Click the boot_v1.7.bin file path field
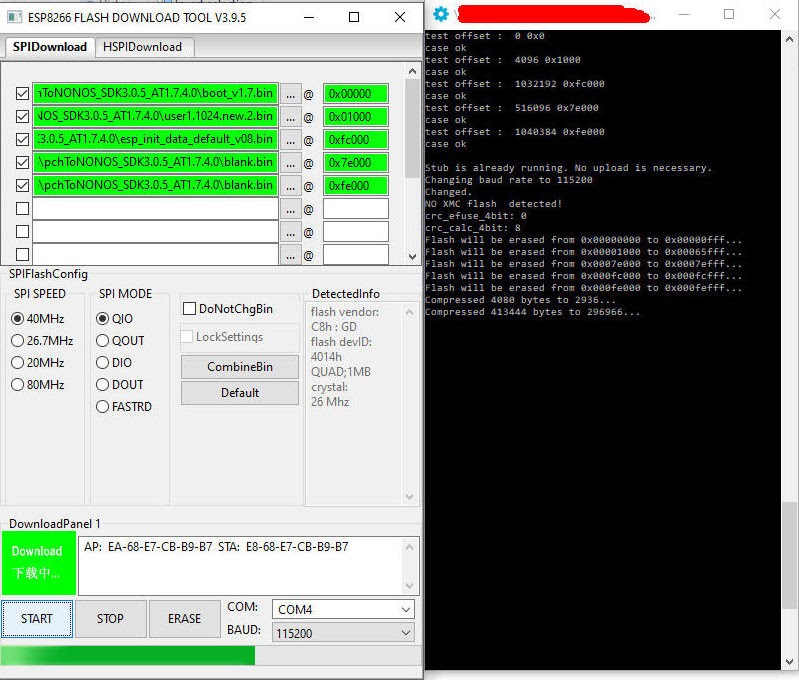Screen dimensions: 799x680 point(155,93)
